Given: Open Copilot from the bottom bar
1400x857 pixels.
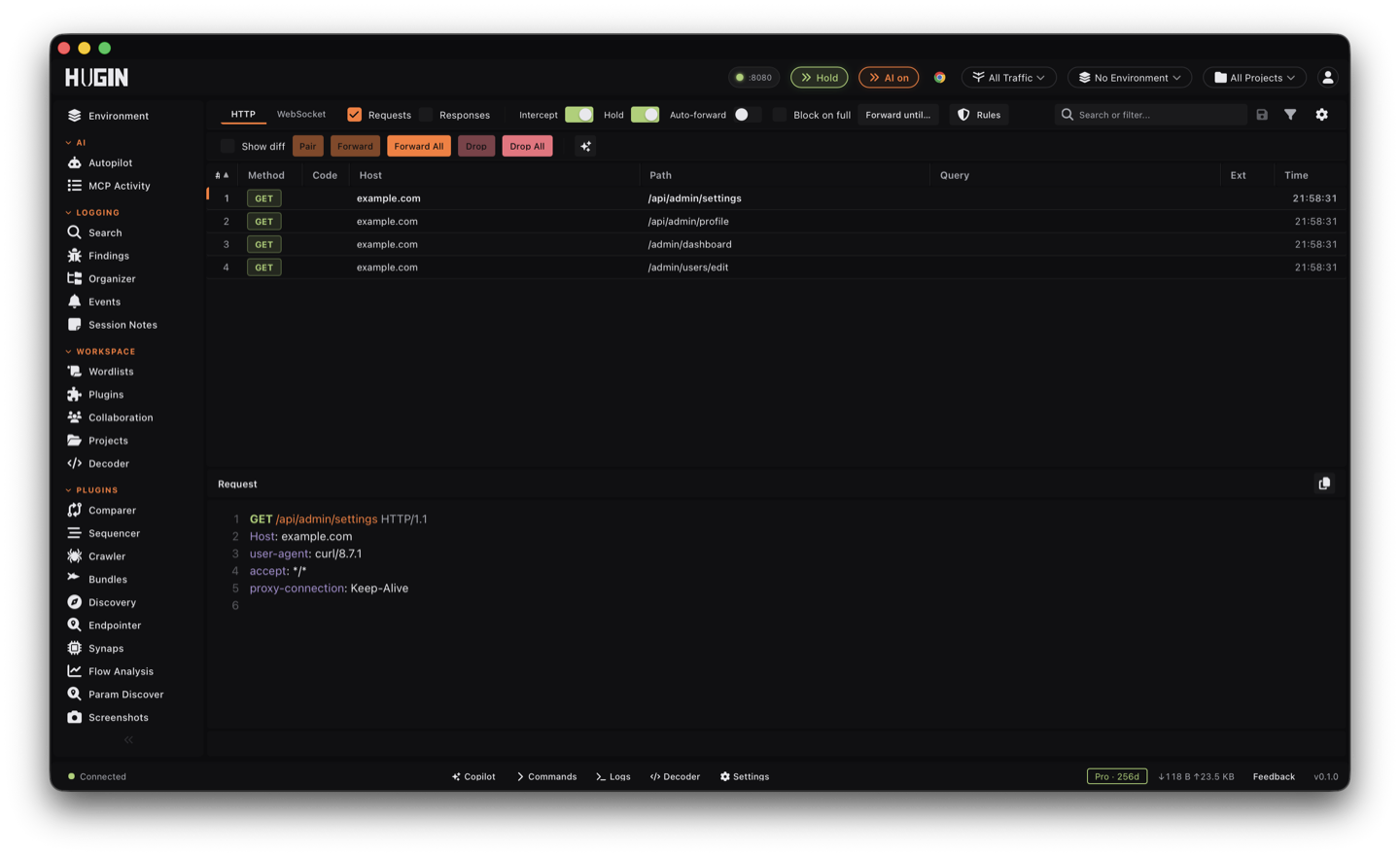Looking at the screenshot, I should [x=473, y=776].
